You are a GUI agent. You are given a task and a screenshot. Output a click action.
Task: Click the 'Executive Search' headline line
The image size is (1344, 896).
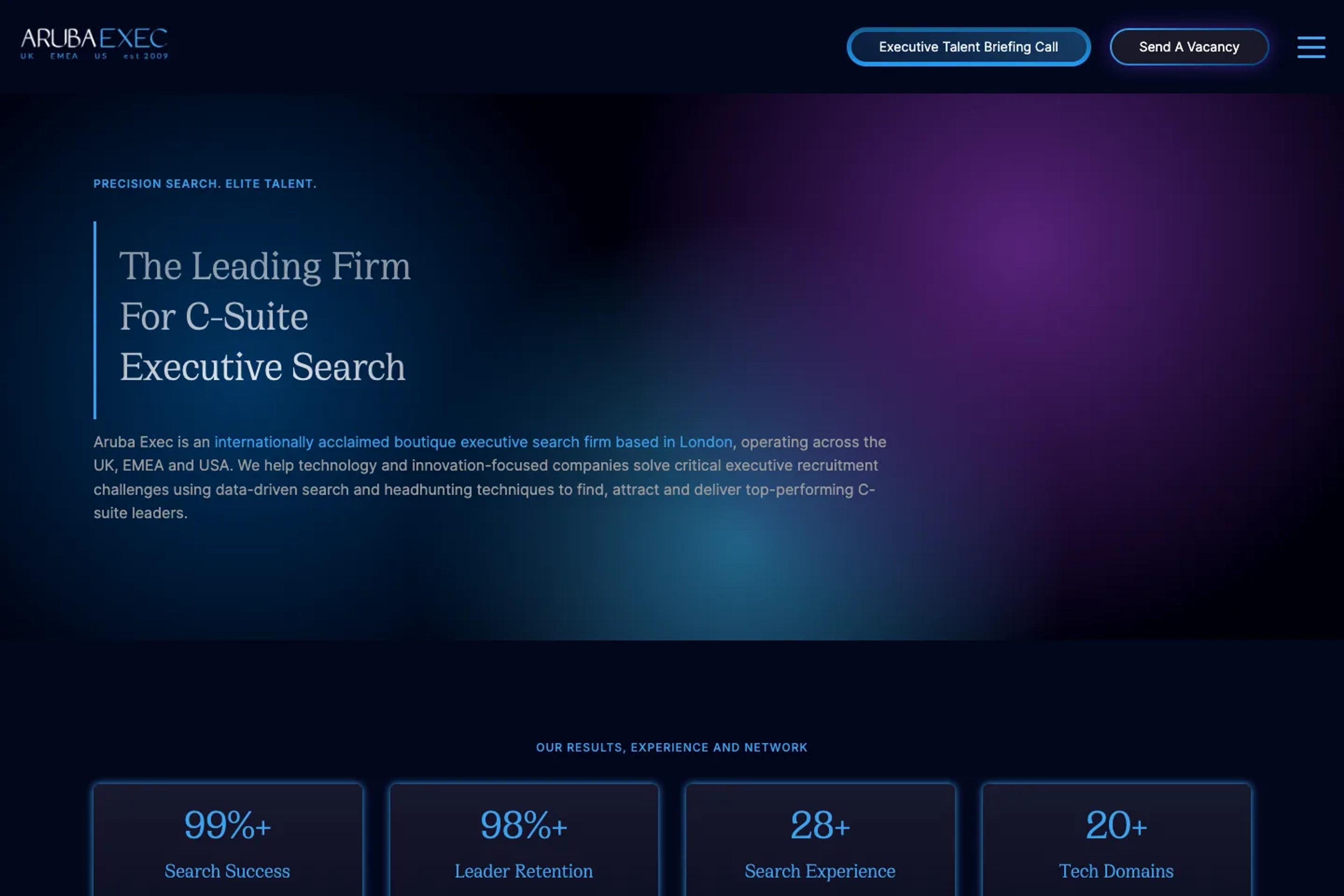[262, 367]
